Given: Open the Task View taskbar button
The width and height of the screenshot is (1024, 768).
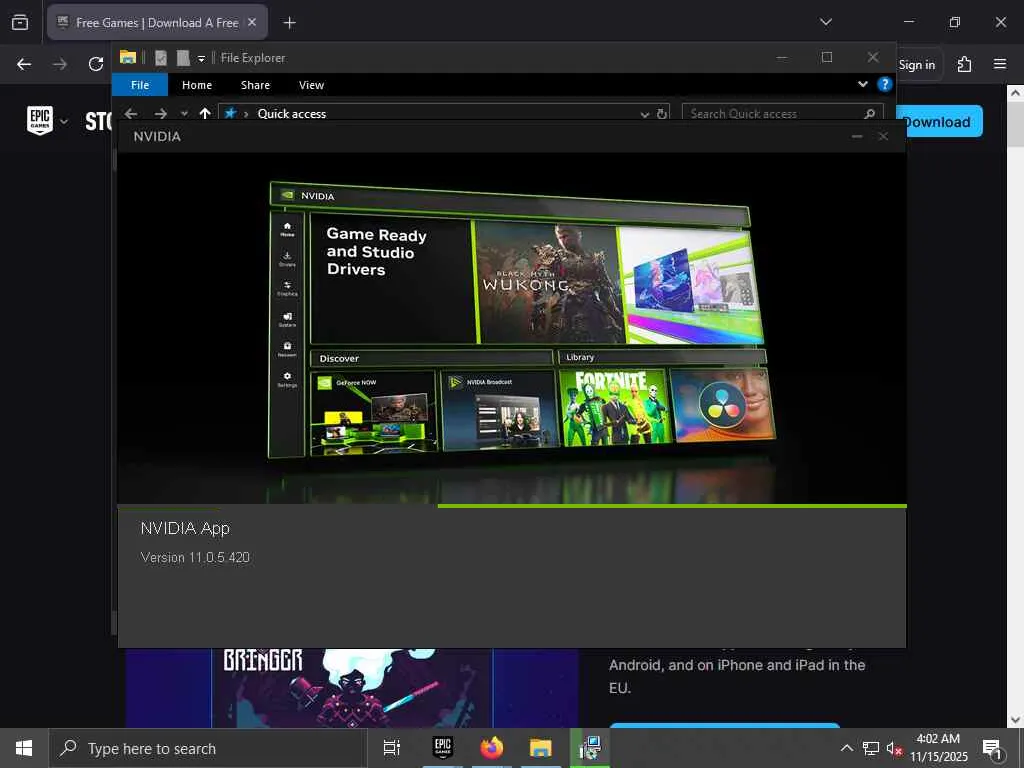Looking at the screenshot, I should click(392, 748).
